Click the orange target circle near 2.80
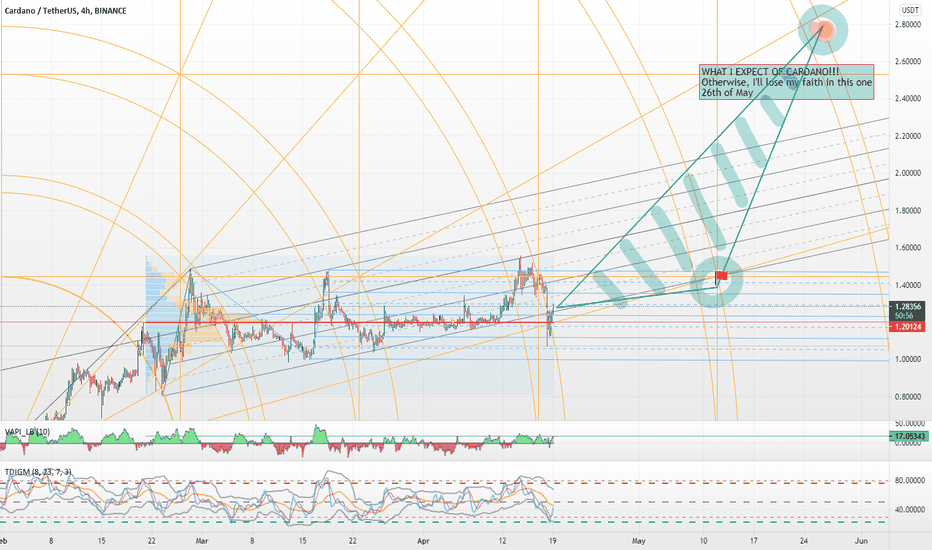The height and width of the screenshot is (550, 932). tap(823, 30)
